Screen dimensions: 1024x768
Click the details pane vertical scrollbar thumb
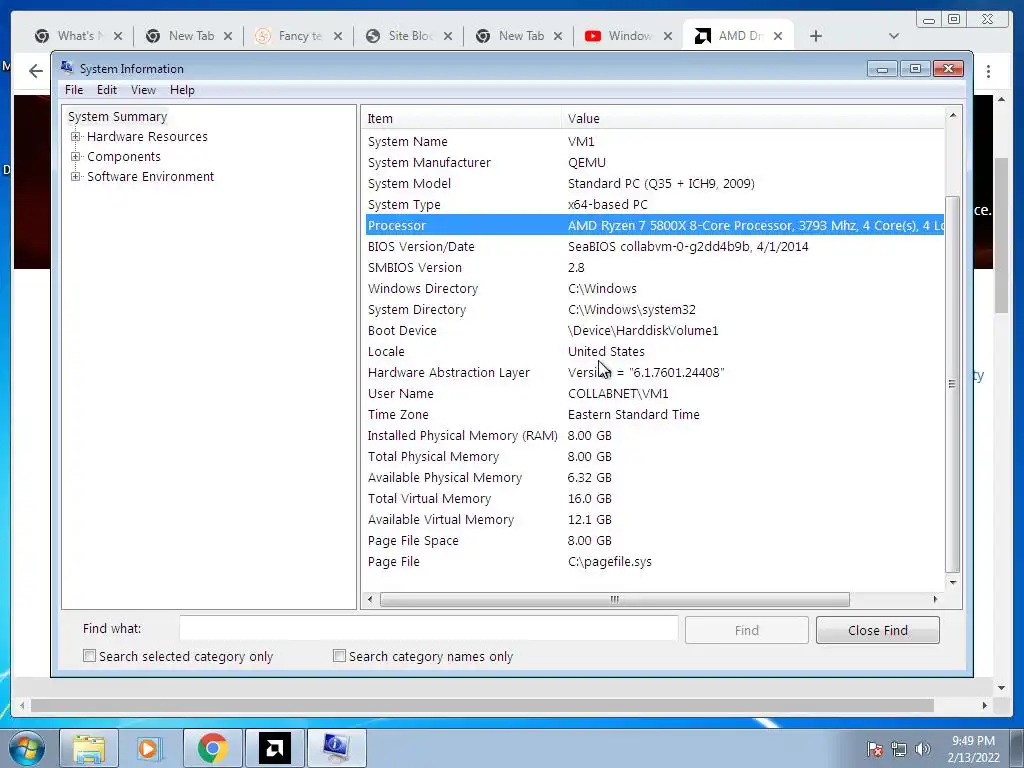pyautogui.click(x=953, y=384)
